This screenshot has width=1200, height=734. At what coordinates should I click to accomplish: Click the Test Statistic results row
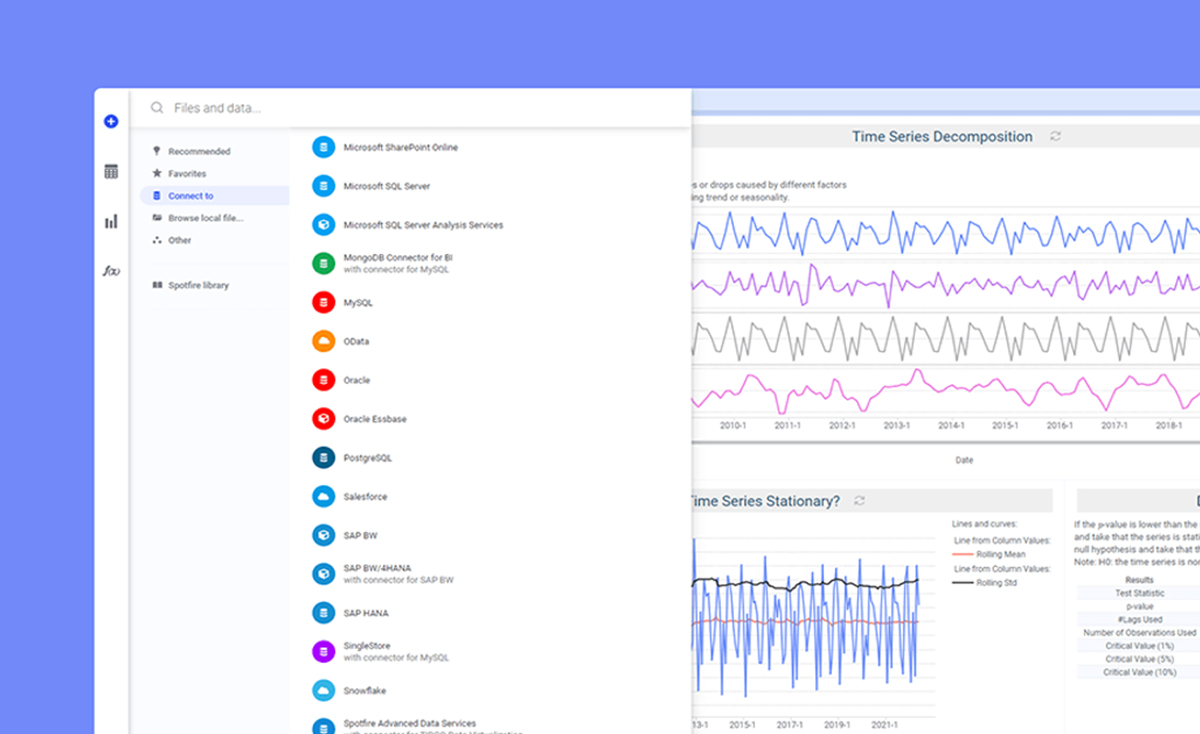(x=1139, y=593)
